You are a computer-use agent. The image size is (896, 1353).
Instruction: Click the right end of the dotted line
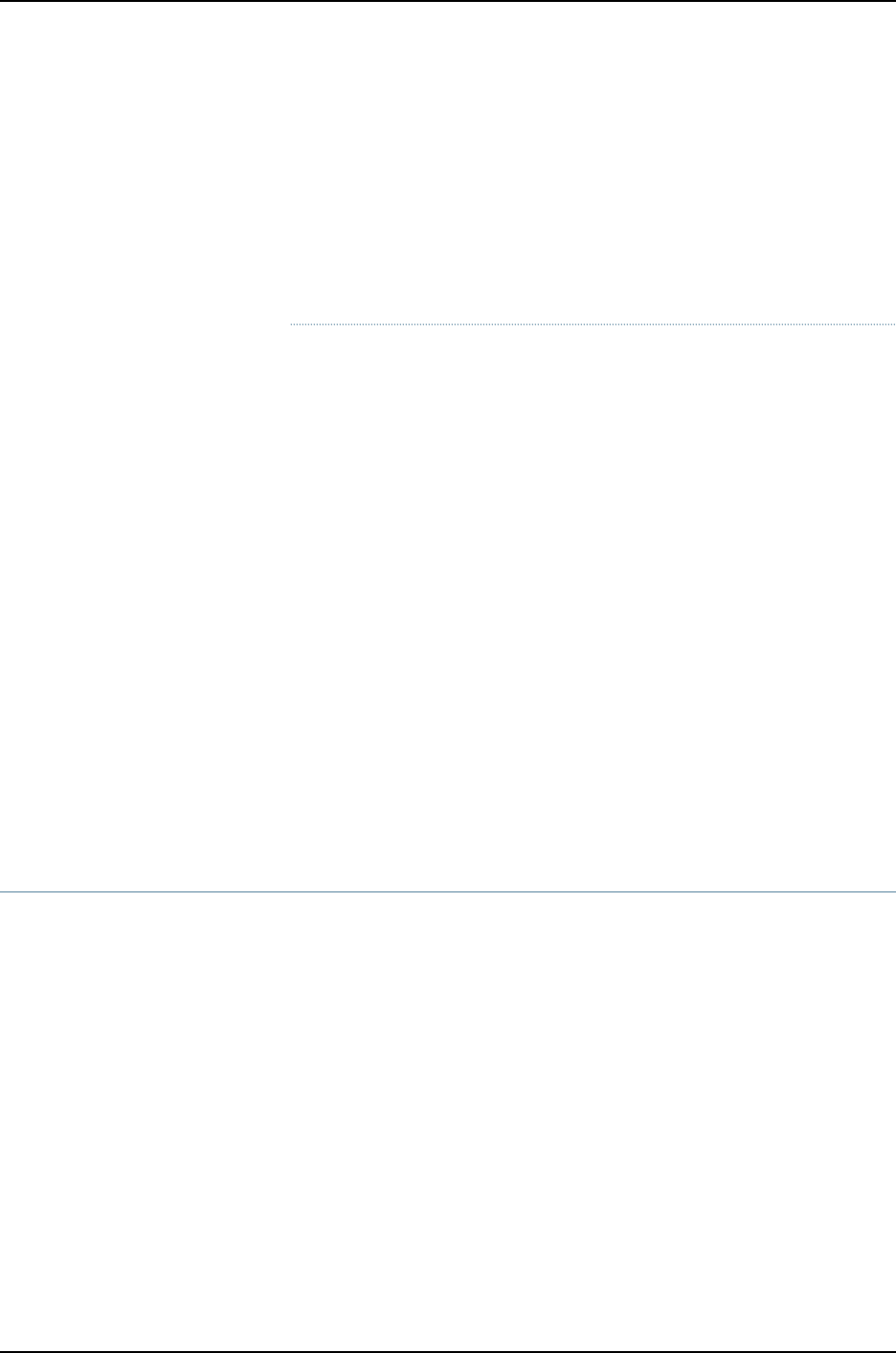pyautogui.click(x=894, y=326)
